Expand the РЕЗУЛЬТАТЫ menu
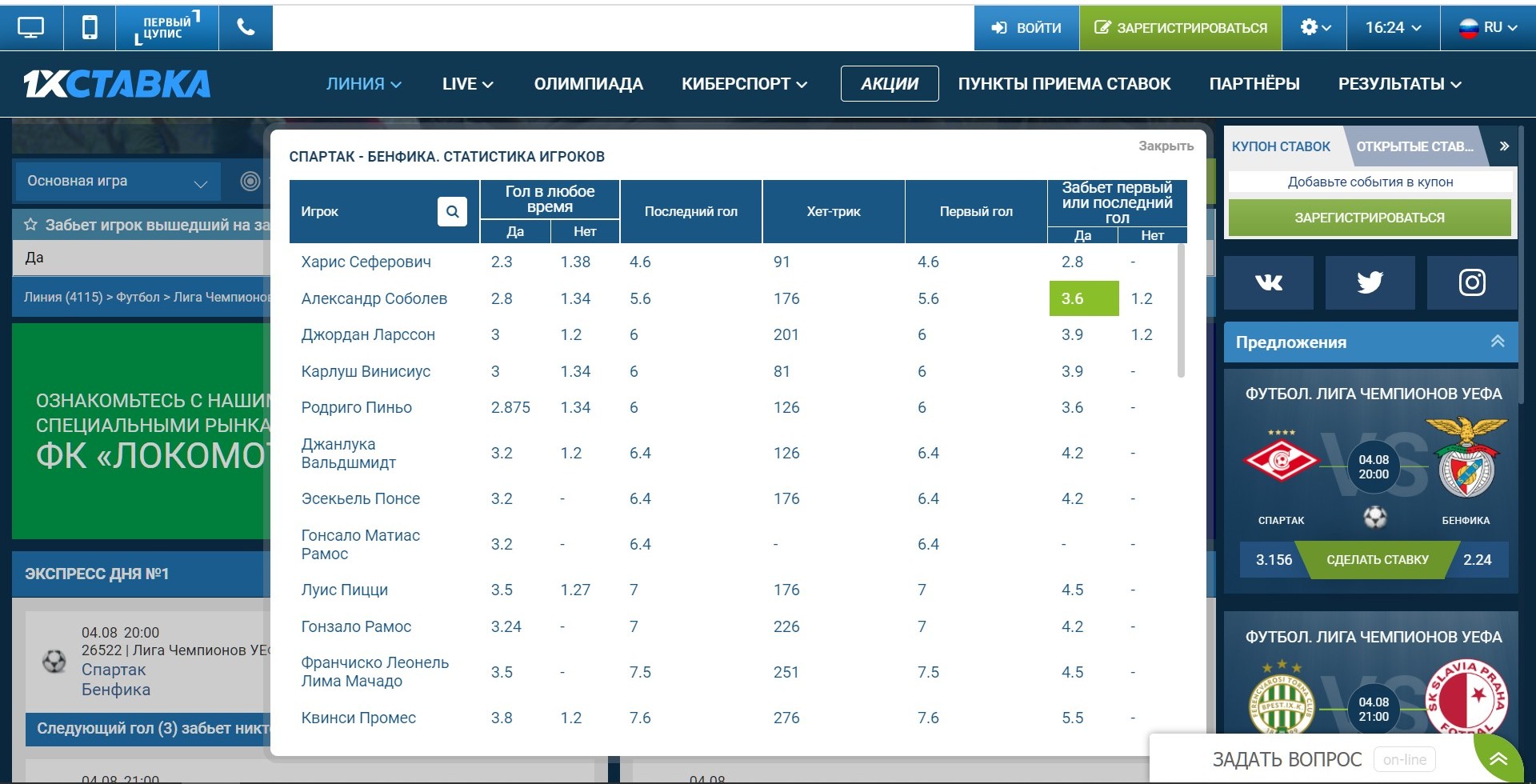 tap(1400, 84)
